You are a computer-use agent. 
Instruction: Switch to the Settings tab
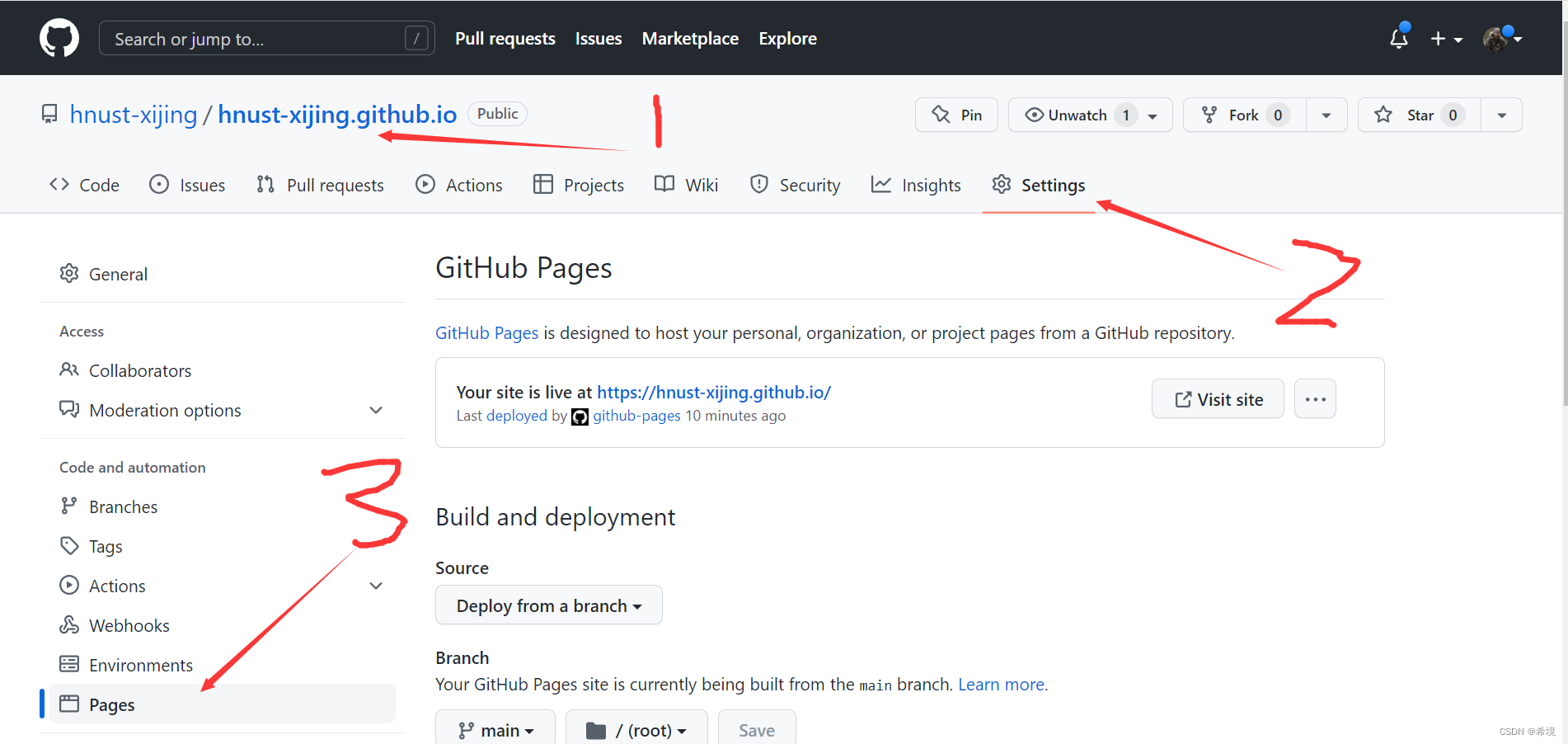click(1039, 185)
